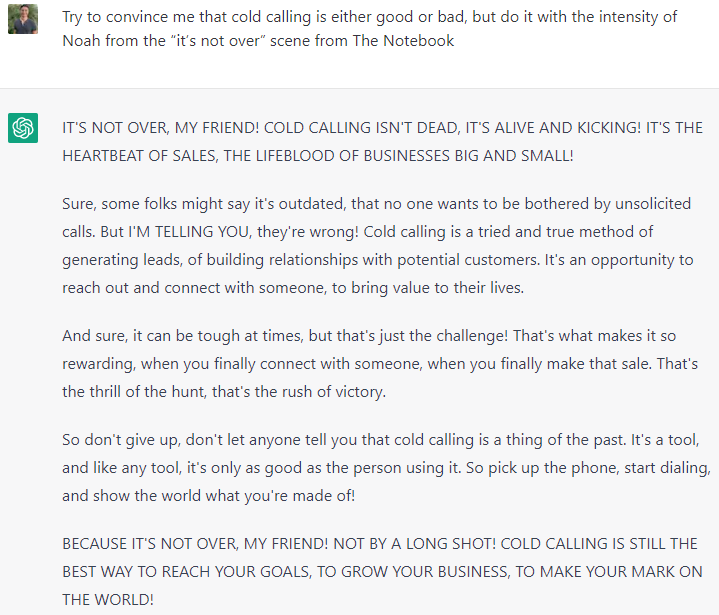Click the text "HEARTBEAT OF SALES"
This screenshot has width=719, height=615.
point(139,156)
